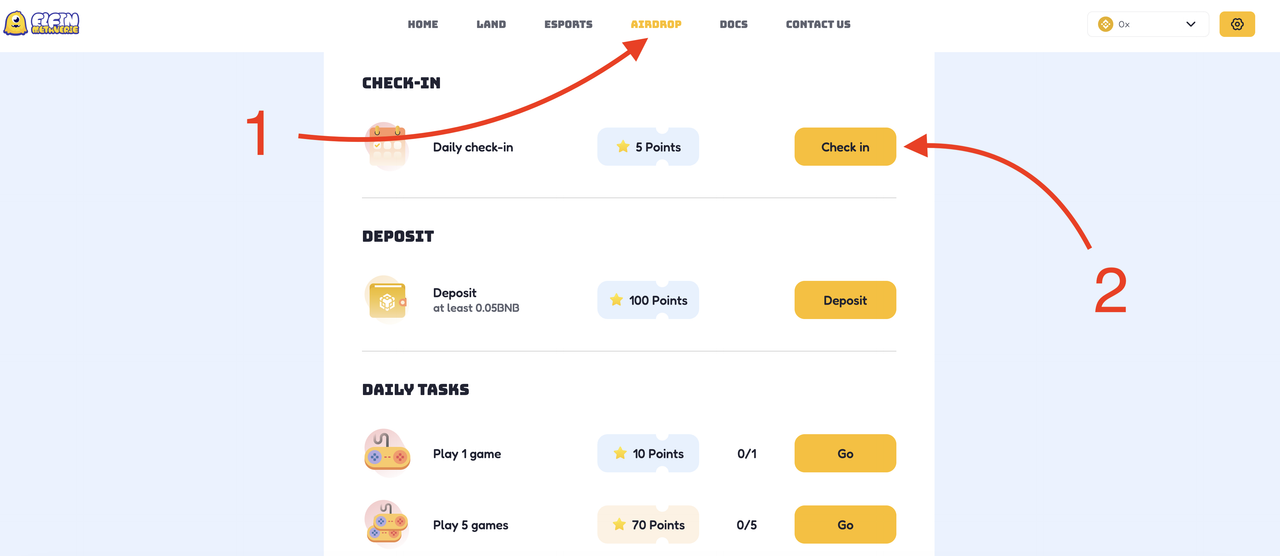Image resolution: width=1280 pixels, height=556 pixels.
Task: Select the Airdrop tab
Action: pos(656,24)
